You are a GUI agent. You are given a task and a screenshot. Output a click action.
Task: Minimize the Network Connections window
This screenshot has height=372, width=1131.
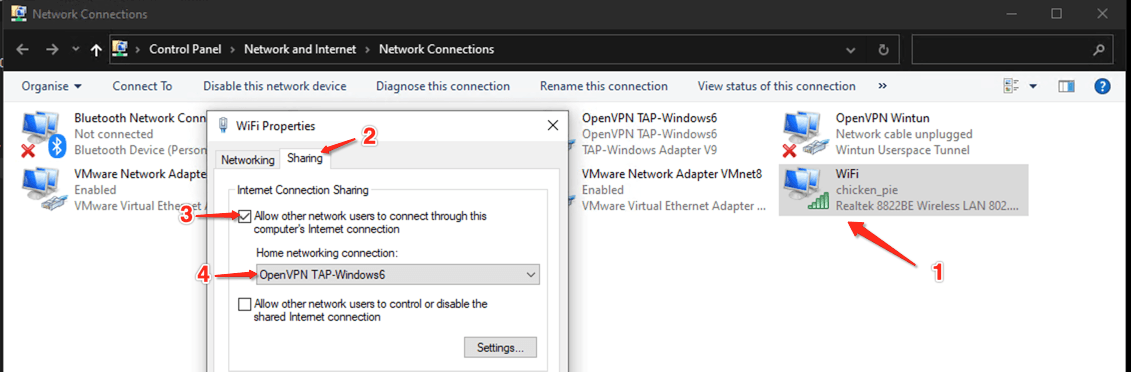tap(1013, 14)
